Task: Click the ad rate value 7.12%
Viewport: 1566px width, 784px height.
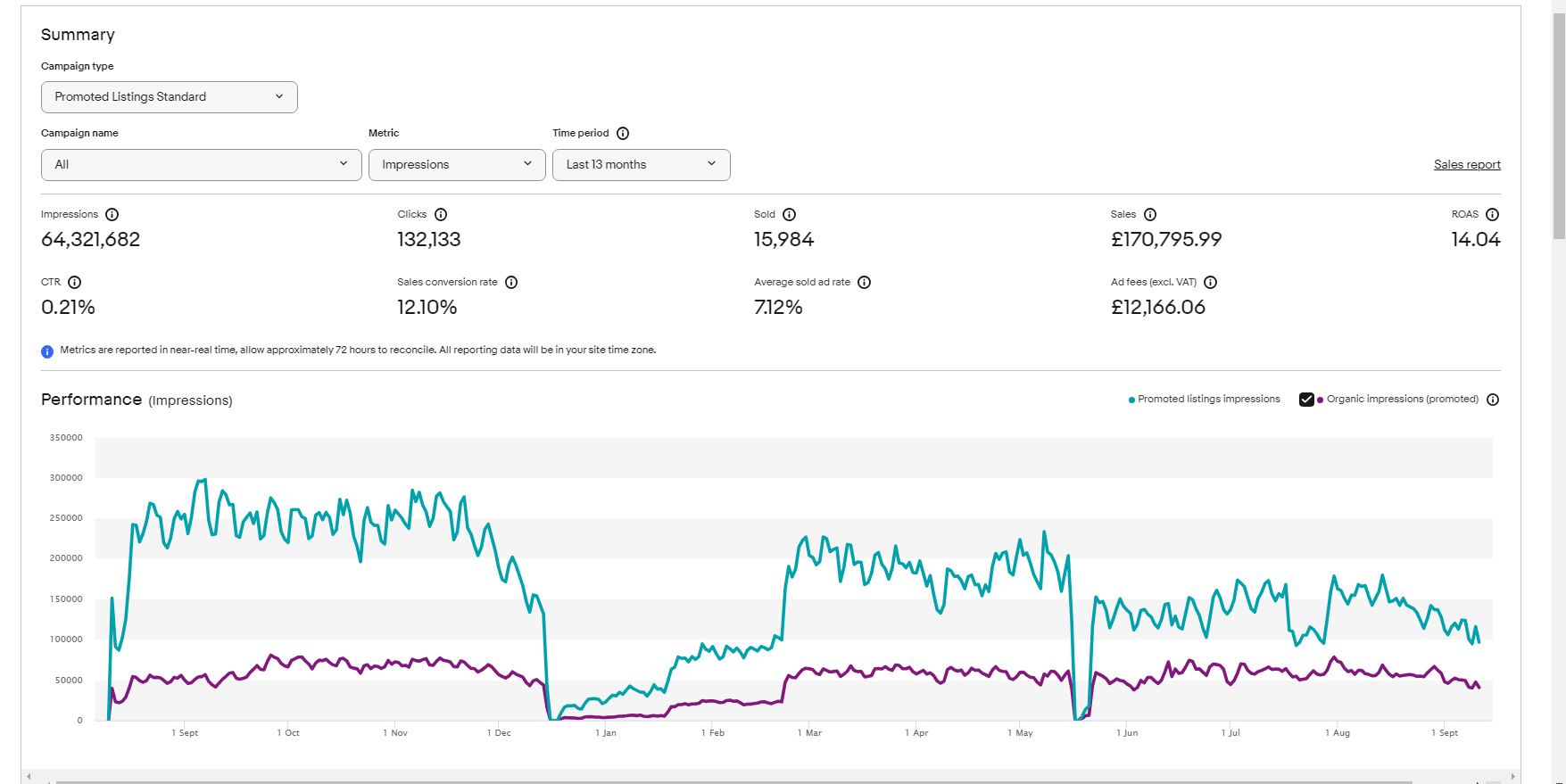Action: pyautogui.click(x=778, y=308)
